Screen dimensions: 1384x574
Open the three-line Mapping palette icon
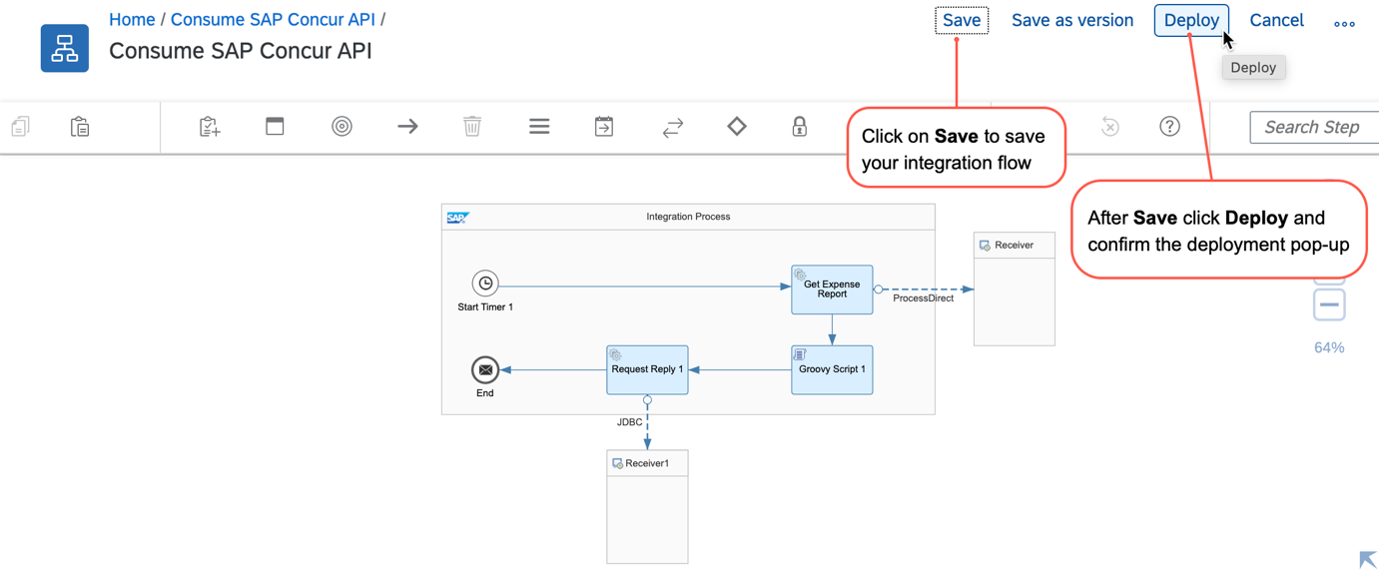click(x=539, y=126)
